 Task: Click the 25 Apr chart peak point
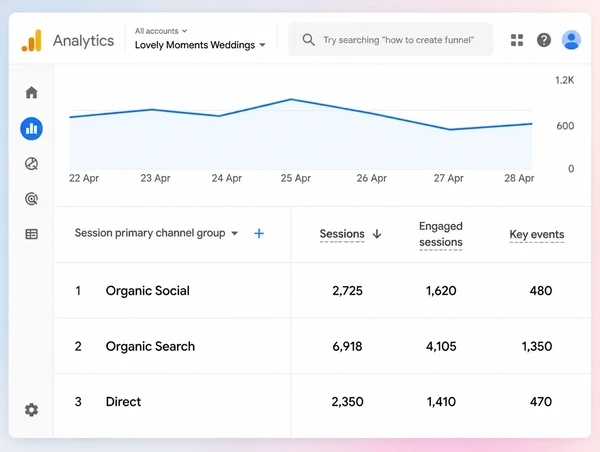[291, 100]
